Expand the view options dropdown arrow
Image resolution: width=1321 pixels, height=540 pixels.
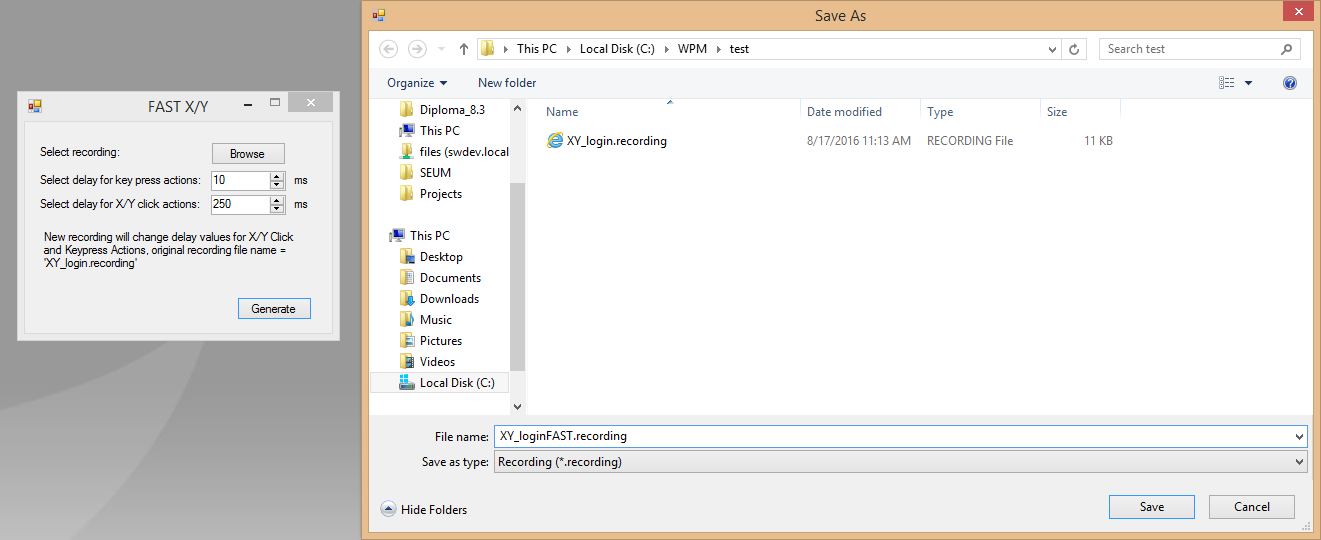[x=1248, y=83]
